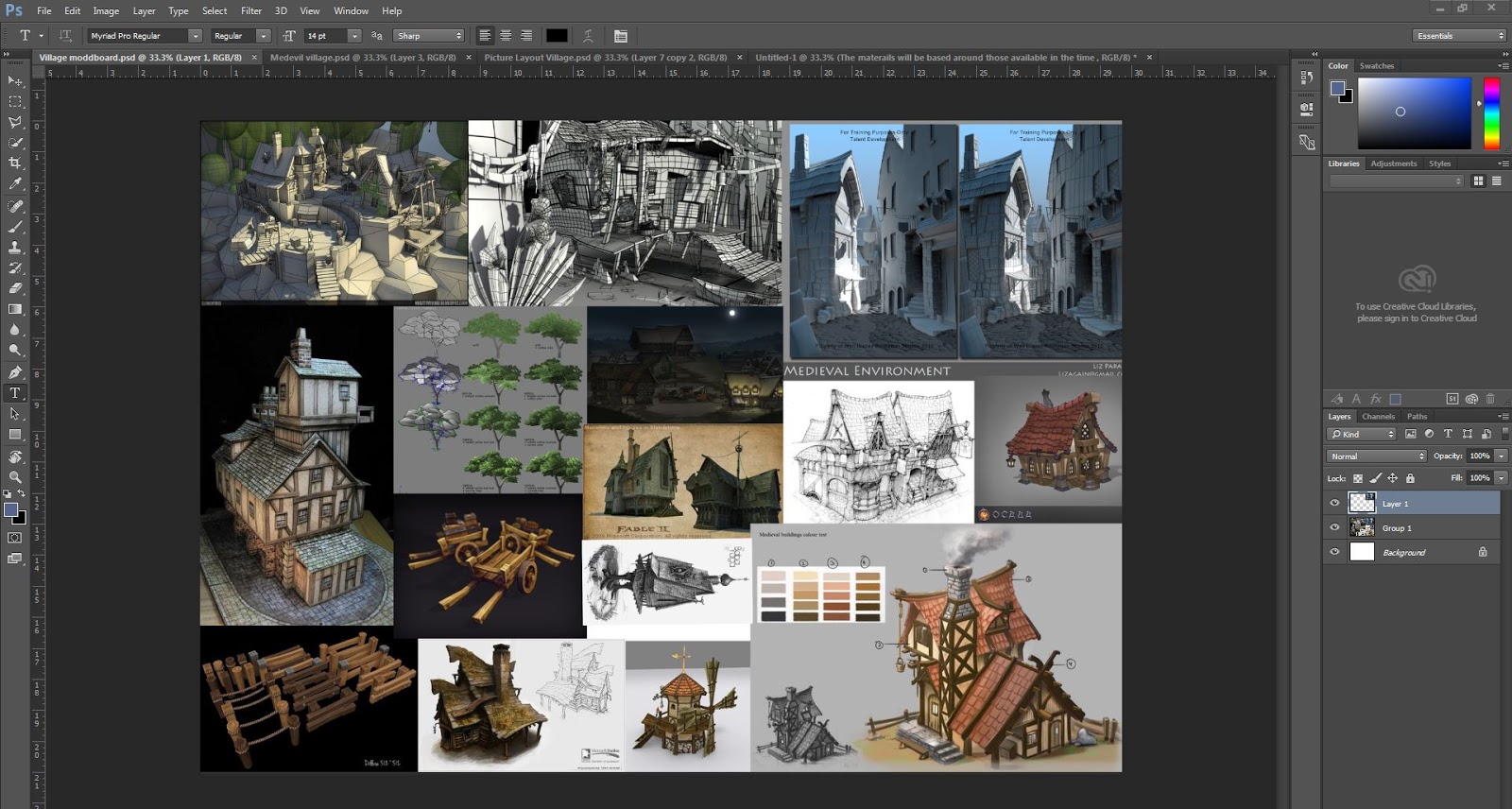Toggle Quick Mask mode
1512x809 pixels.
(x=15, y=538)
